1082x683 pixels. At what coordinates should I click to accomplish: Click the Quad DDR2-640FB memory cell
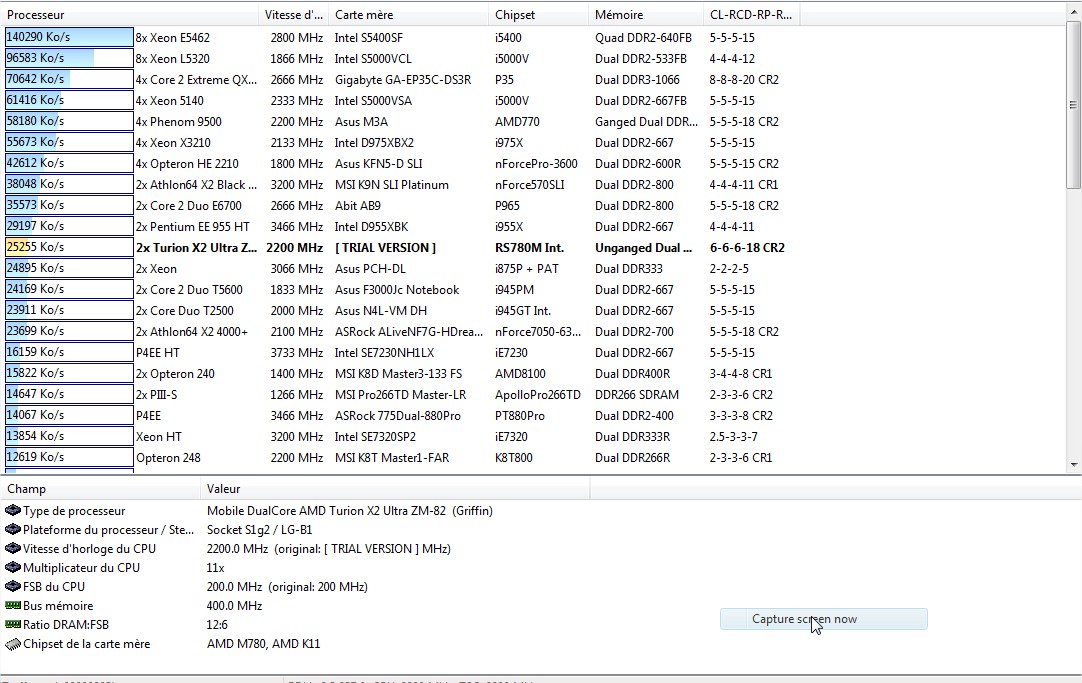pyautogui.click(x=643, y=38)
